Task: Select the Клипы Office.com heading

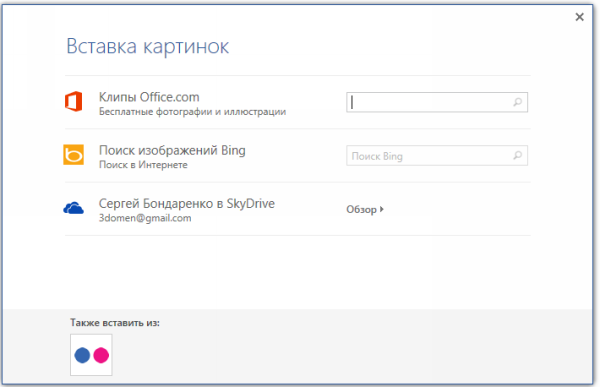Action: [x=149, y=97]
